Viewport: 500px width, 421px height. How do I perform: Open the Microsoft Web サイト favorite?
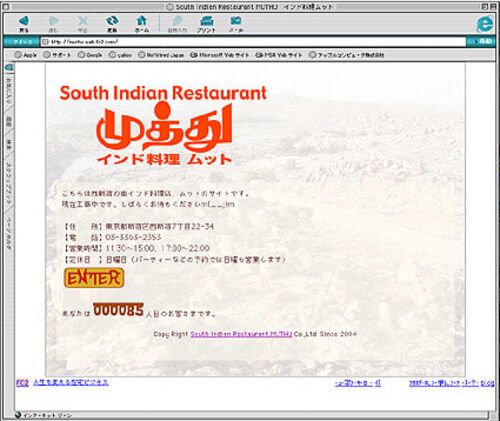[x=219, y=55]
